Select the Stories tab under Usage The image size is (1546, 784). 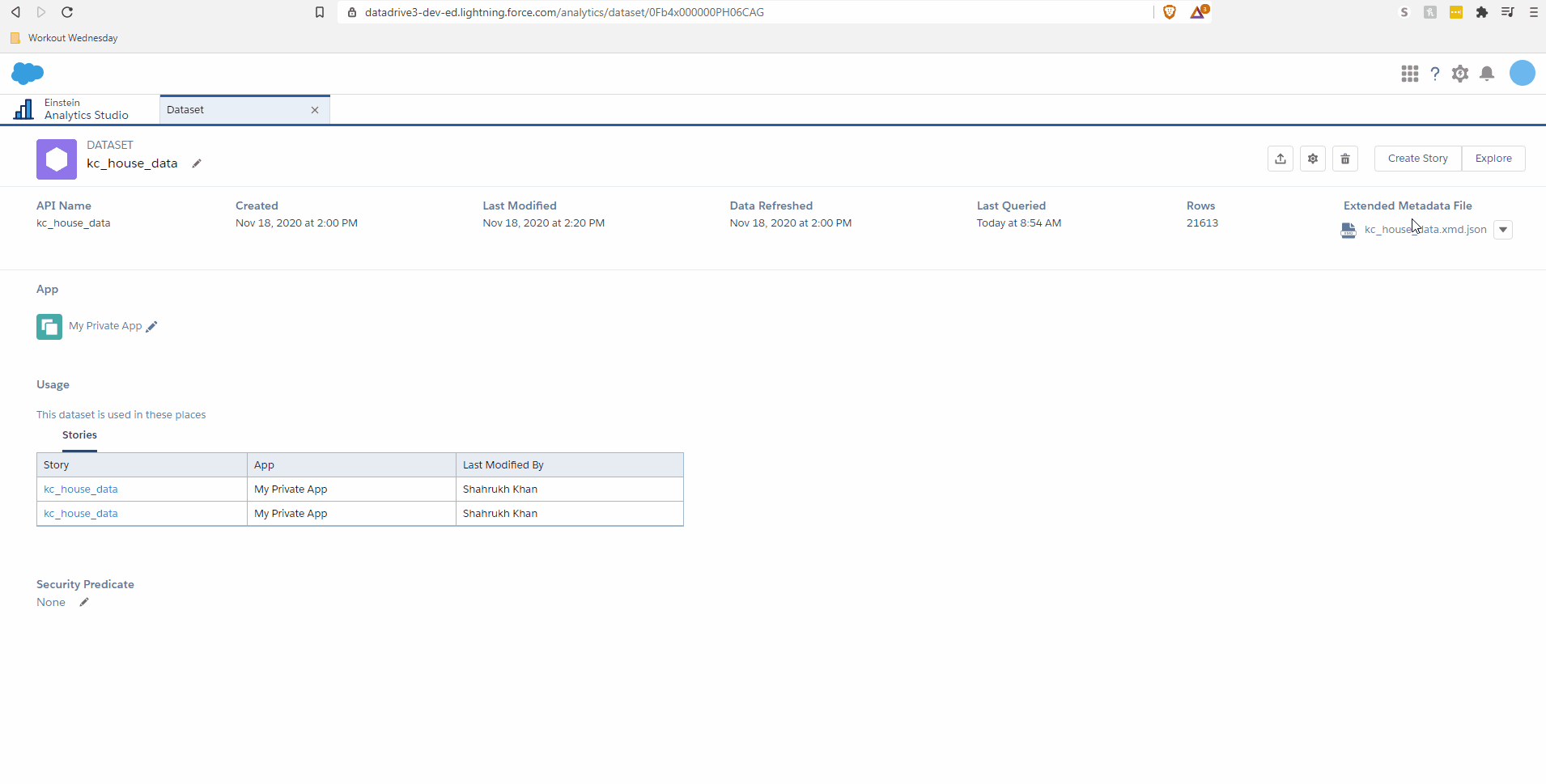pos(79,435)
